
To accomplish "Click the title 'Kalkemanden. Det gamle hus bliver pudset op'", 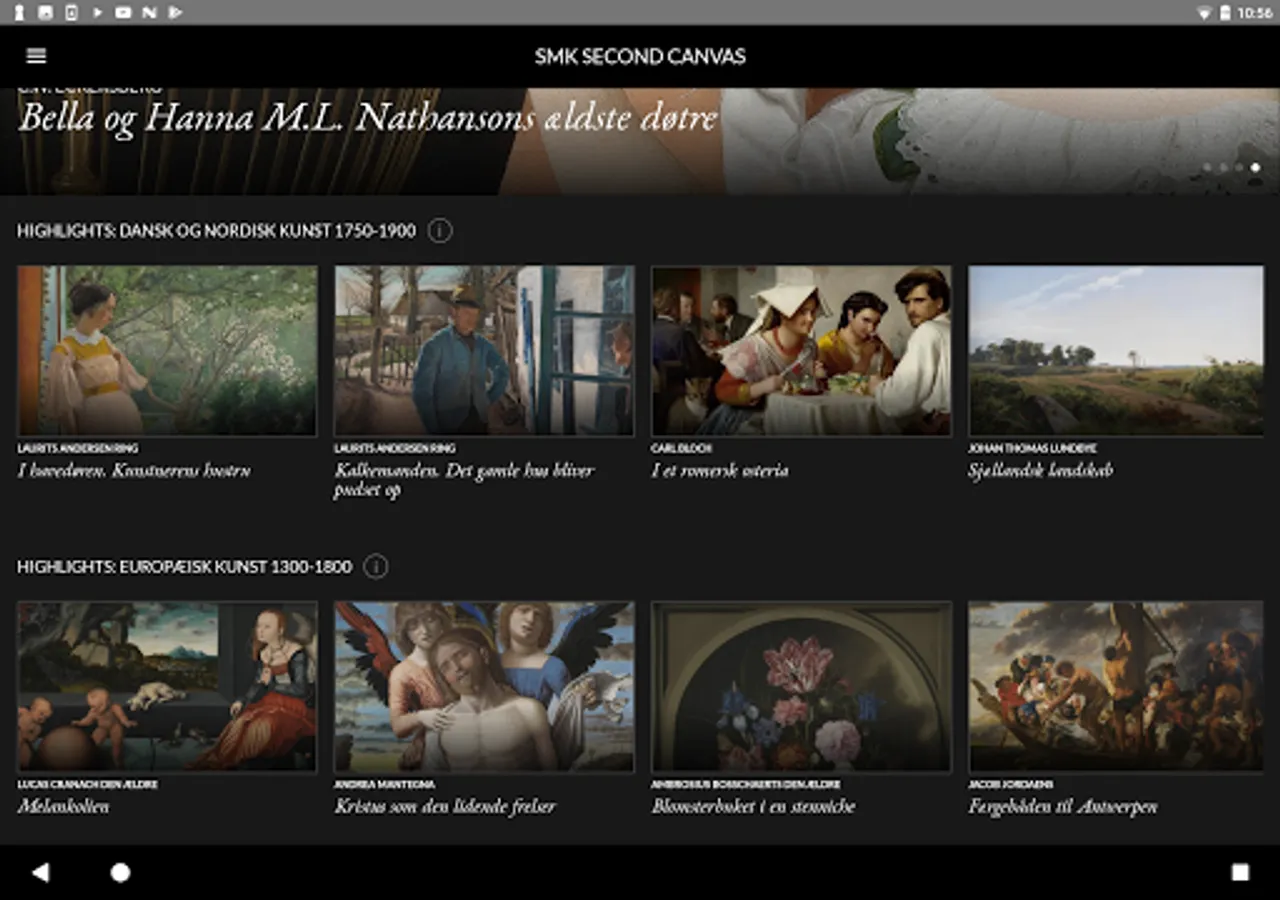I will tap(464, 480).
